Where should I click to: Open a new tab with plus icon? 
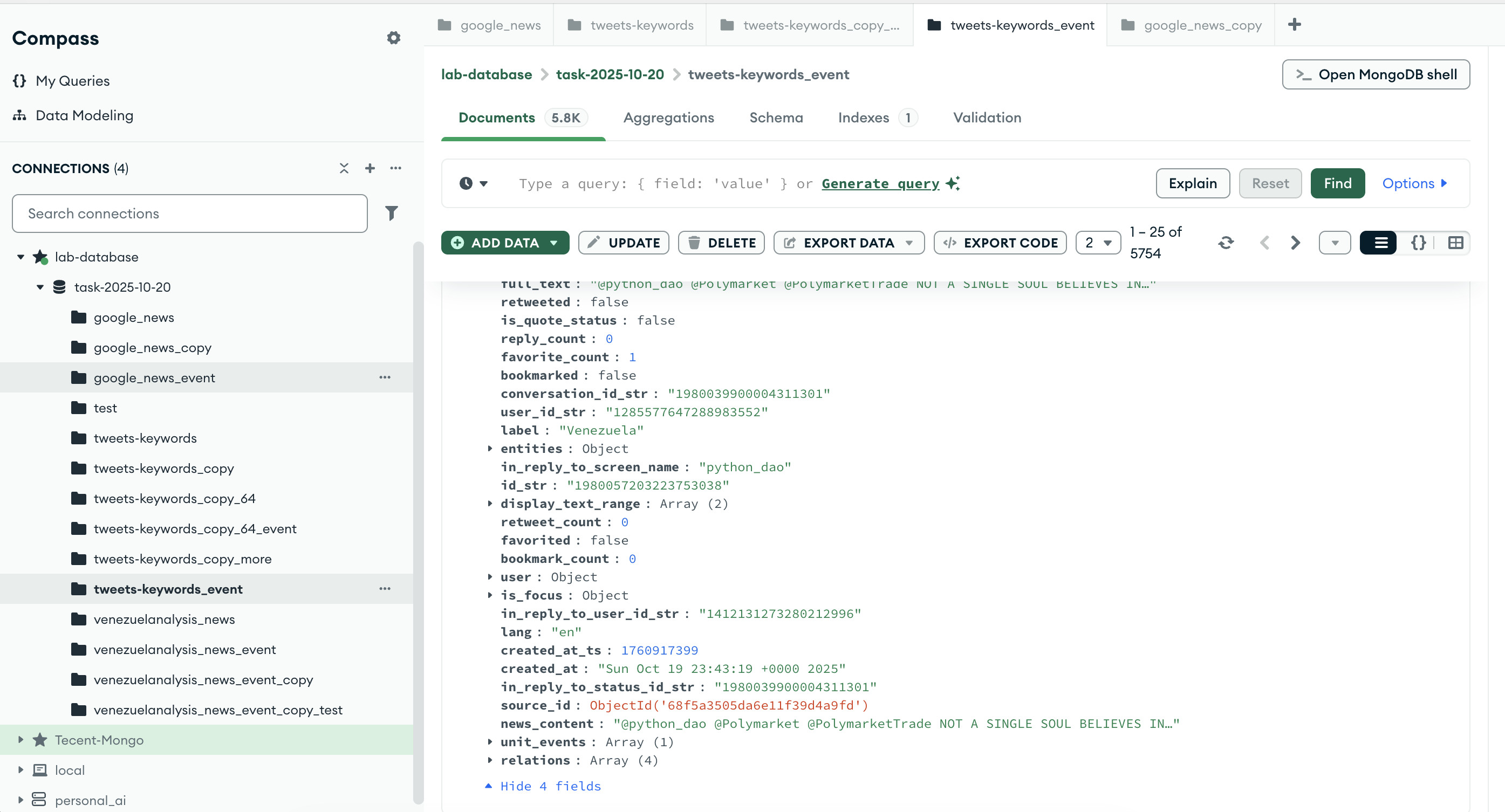tap(1295, 25)
